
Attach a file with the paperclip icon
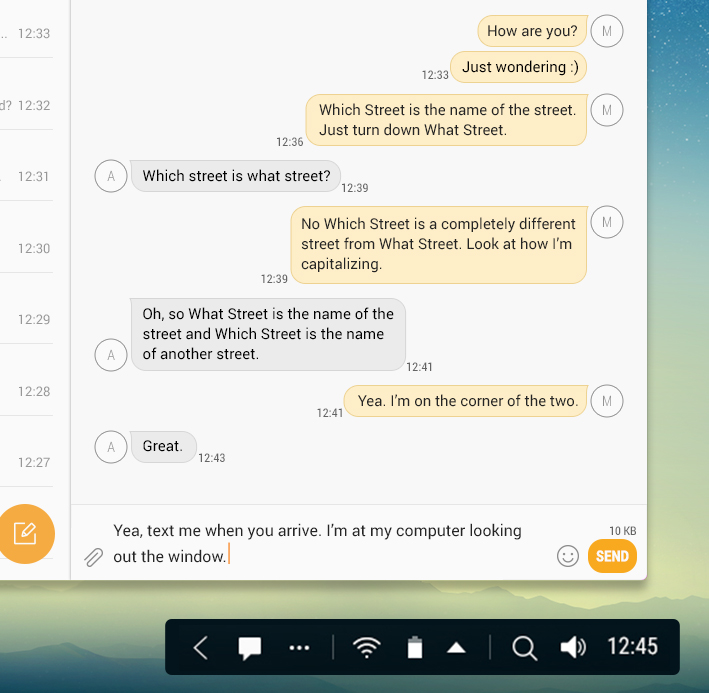click(x=94, y=557)
